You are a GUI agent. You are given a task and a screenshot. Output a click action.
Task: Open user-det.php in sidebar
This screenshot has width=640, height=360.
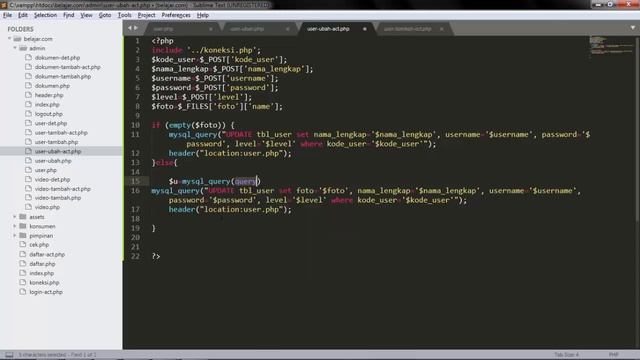pos(51,123)
